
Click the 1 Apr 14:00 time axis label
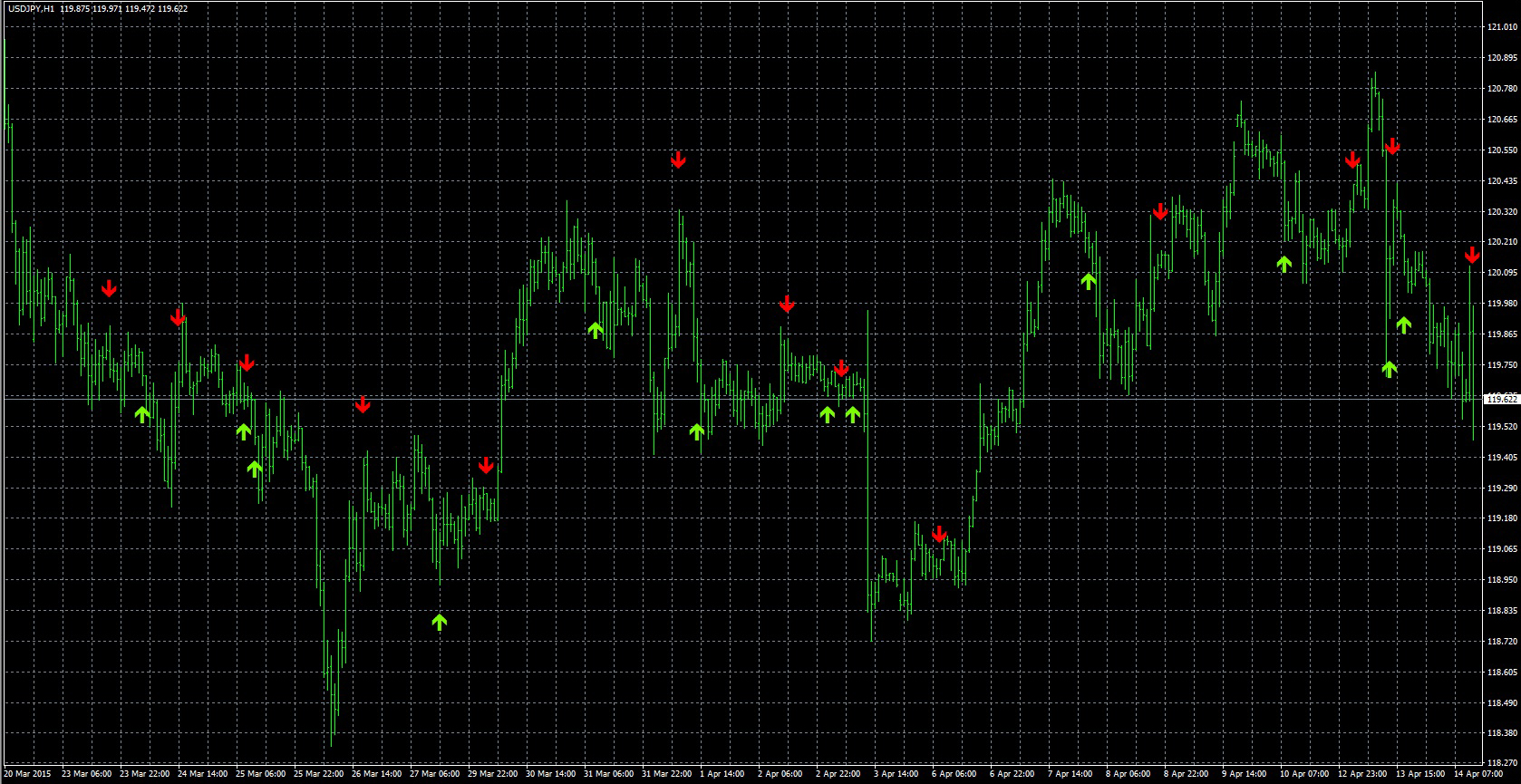pyautogui.click(x=722, y=774)
